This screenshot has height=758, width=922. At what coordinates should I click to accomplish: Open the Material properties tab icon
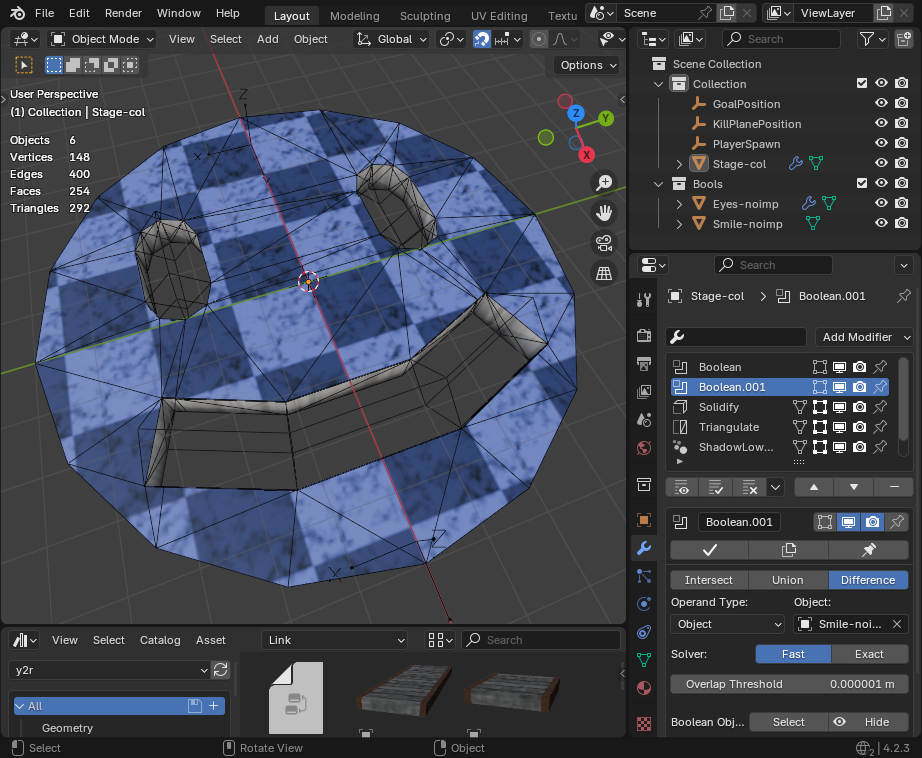(x=644, y=687)
